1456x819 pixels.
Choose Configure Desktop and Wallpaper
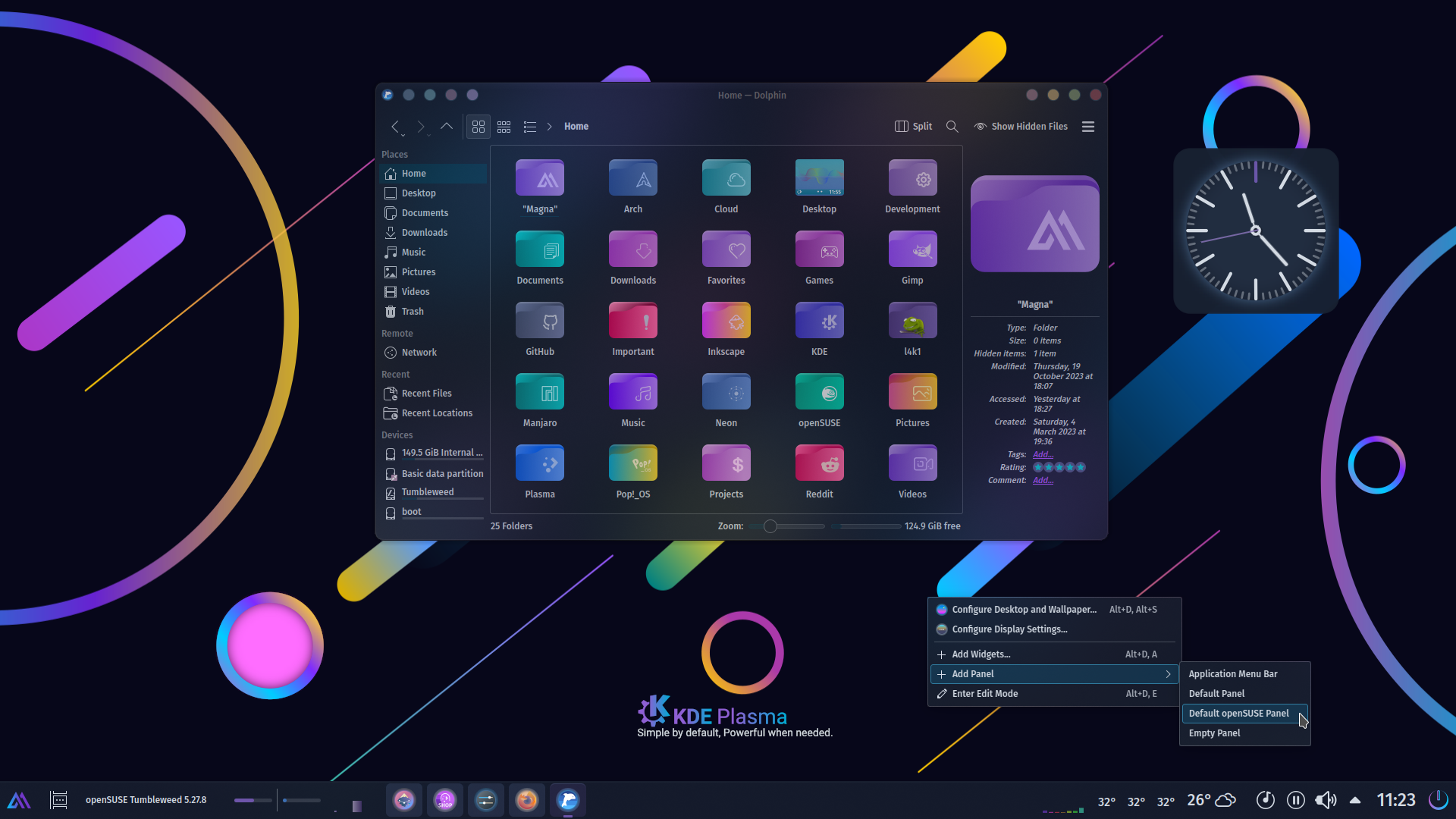(x=1054, y=610)
